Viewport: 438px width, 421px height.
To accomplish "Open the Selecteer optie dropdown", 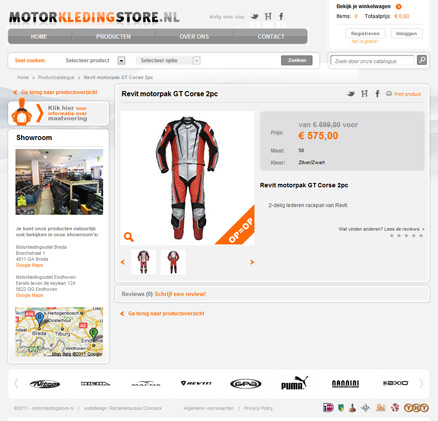I will (x=196, y=61).
